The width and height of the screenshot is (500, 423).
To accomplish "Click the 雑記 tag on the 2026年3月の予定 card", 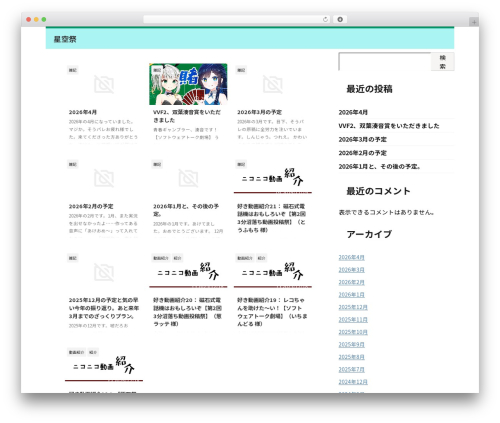I will [x=241, y=70].
